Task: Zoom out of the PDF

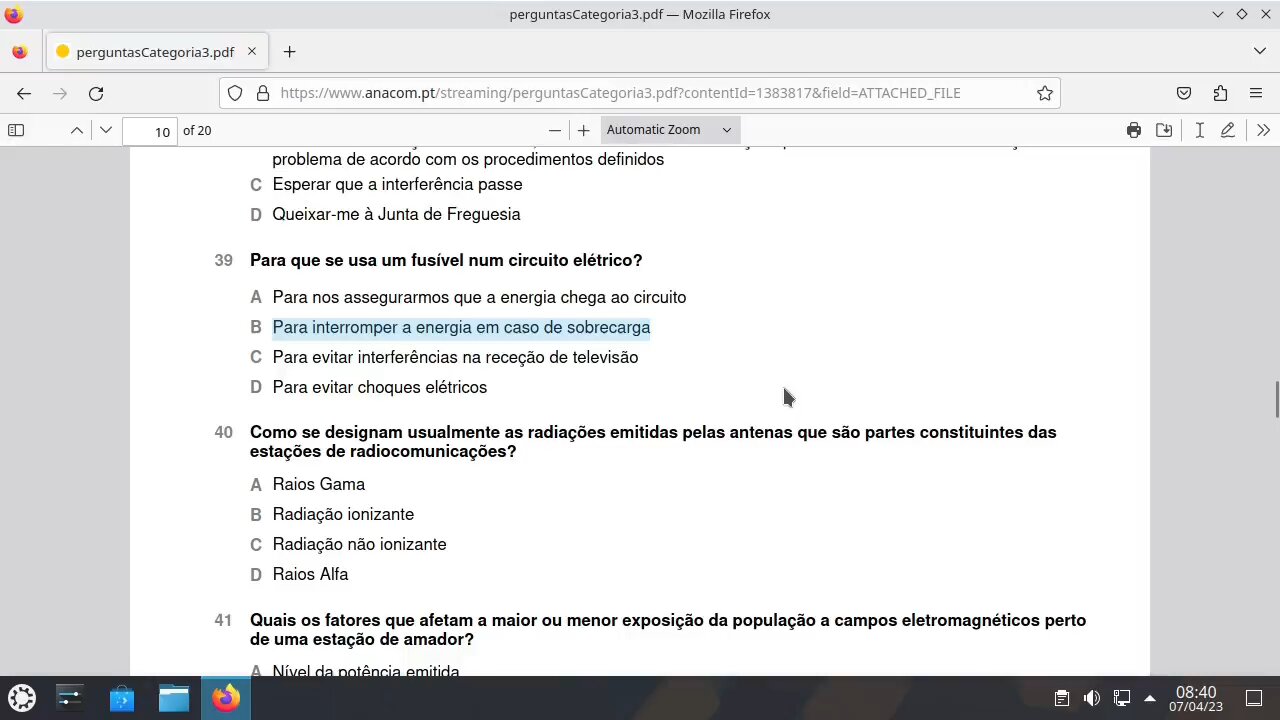Action: click(555, 130)
